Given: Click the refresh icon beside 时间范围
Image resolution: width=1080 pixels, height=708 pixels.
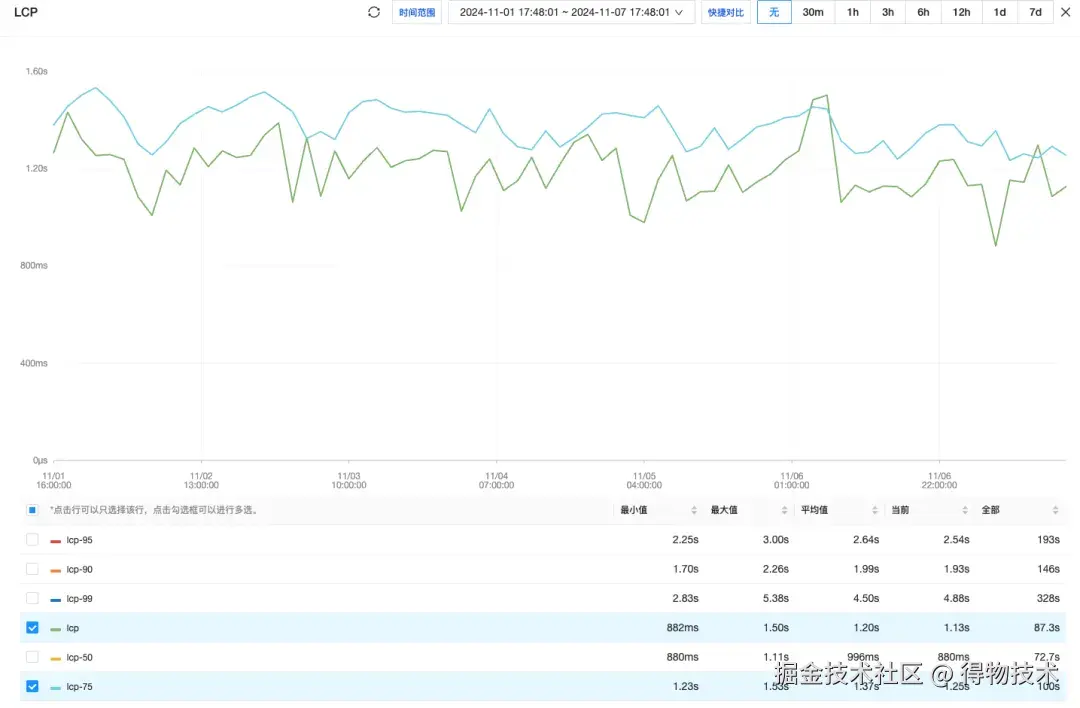Looking at the screenshot, I should (374, 12).
